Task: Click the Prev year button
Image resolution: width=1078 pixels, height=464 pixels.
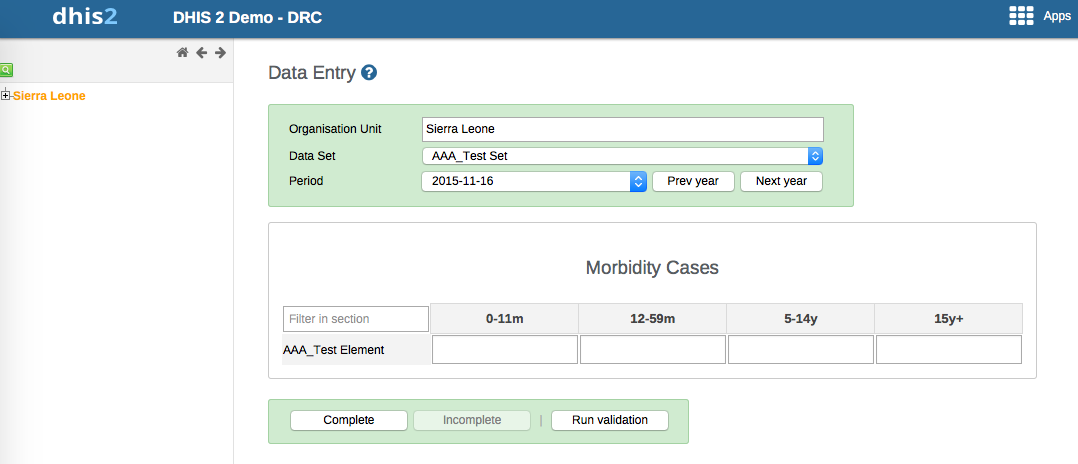Action: [693, 181]
